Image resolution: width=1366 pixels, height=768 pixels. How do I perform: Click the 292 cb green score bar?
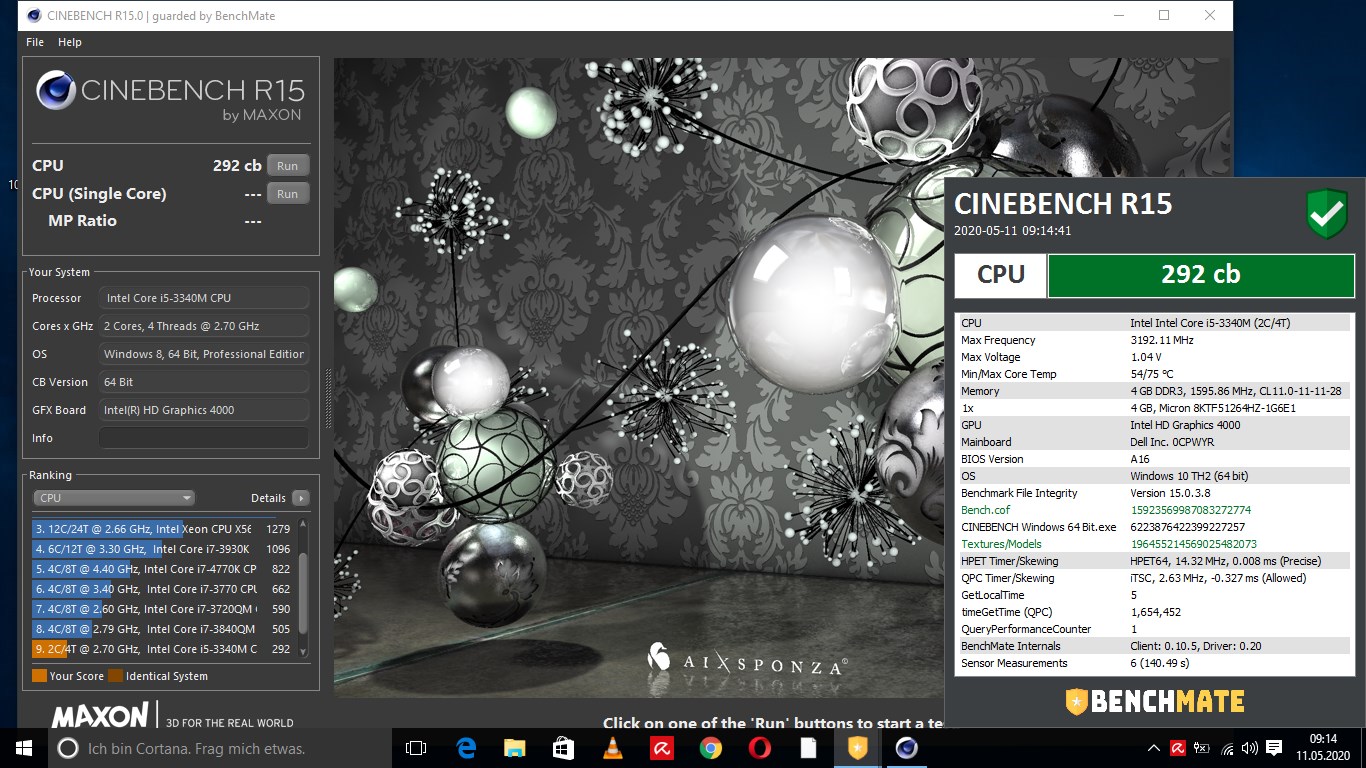tap(1200, 275)
